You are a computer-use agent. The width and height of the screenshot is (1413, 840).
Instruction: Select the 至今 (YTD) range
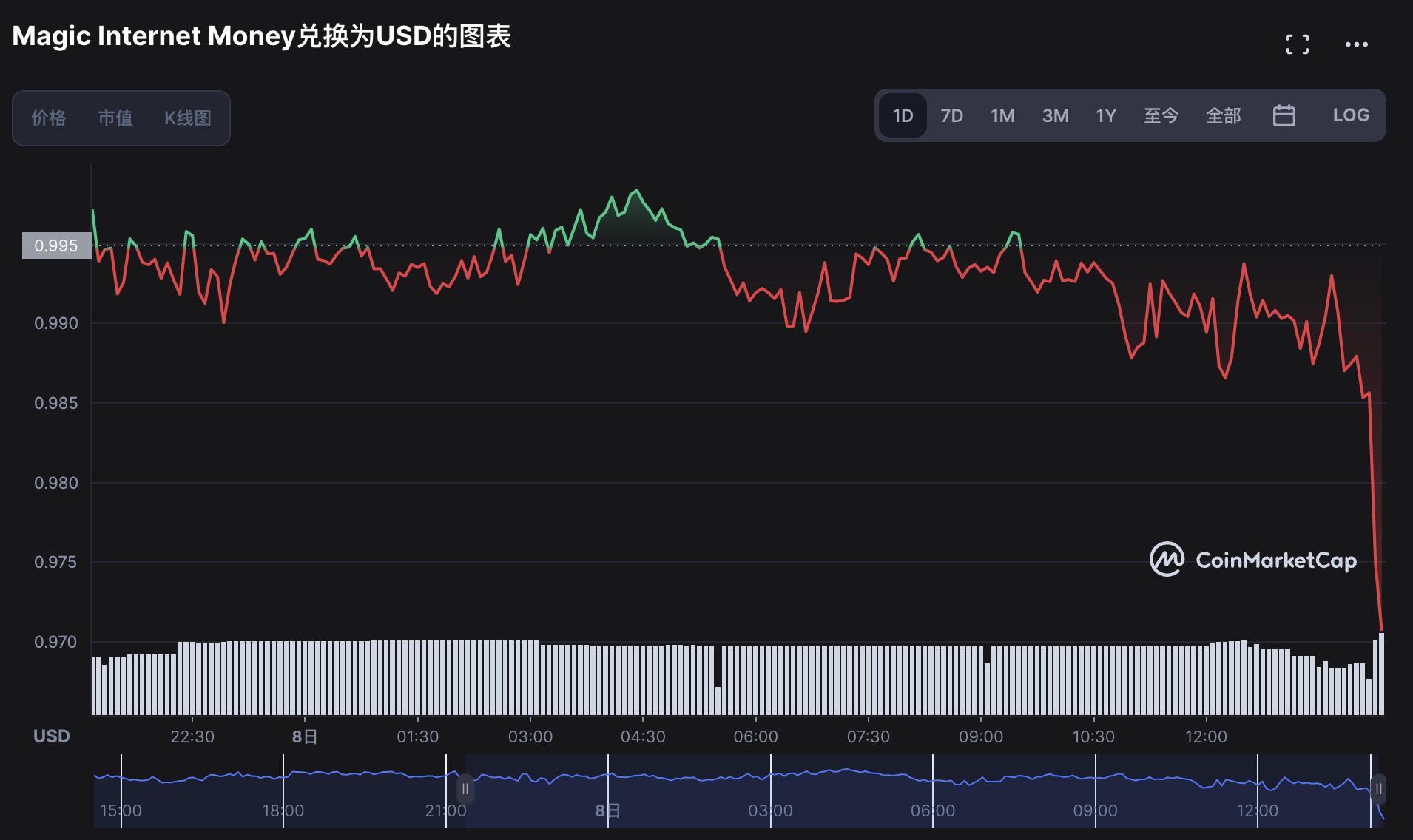[1161, 115]
